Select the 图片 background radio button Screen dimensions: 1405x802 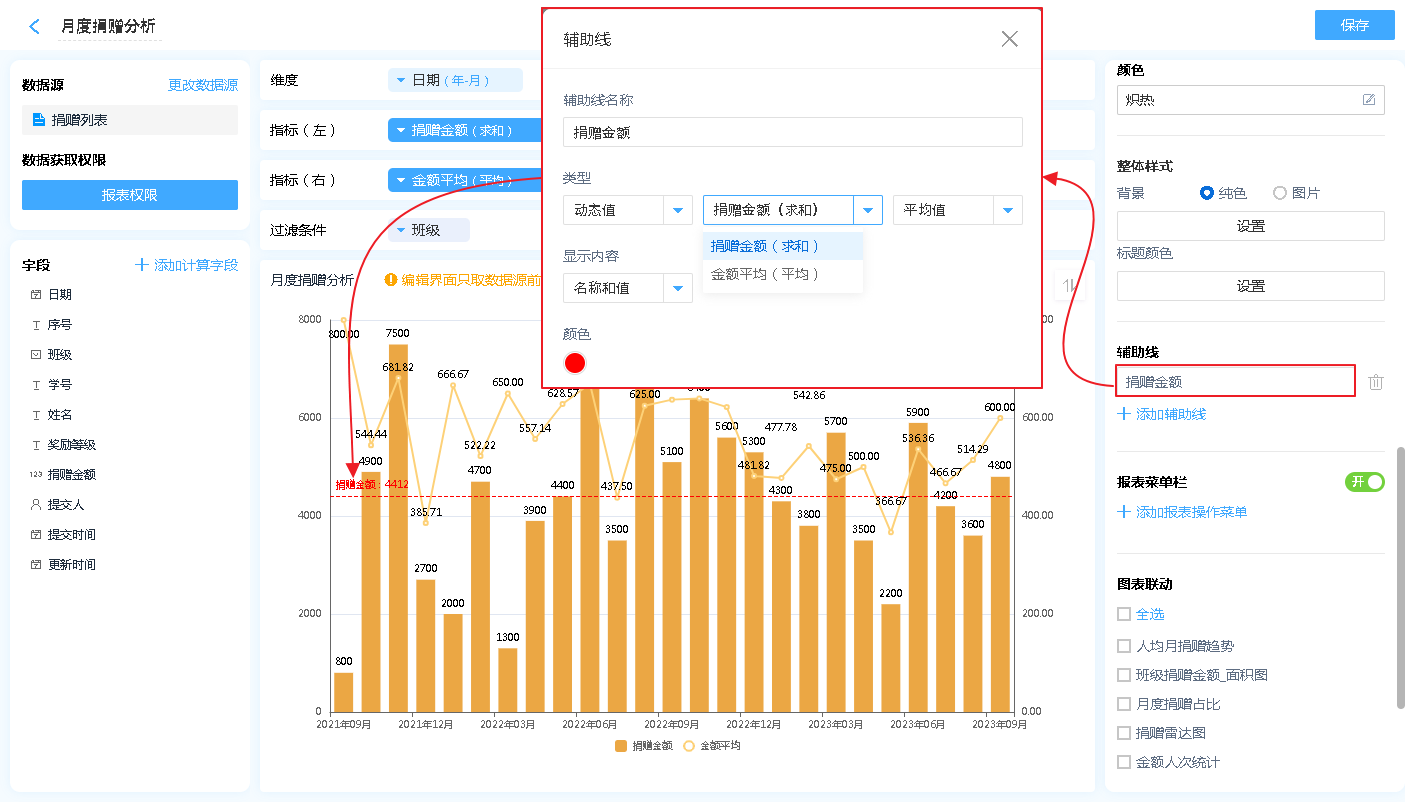point(1280,193)
